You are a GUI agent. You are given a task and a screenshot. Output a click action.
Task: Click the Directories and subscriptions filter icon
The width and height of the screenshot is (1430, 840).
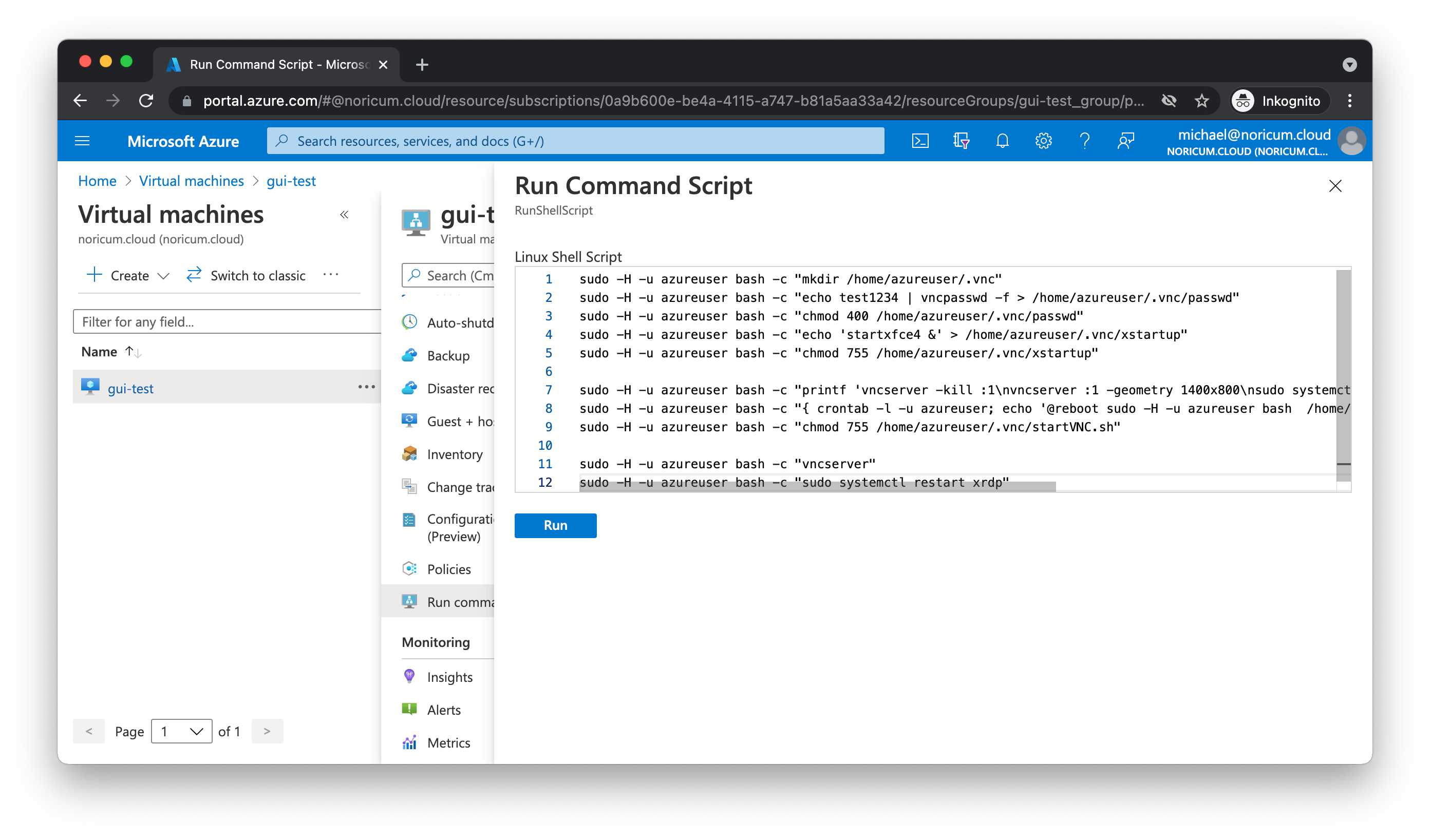tap(961, 141)
